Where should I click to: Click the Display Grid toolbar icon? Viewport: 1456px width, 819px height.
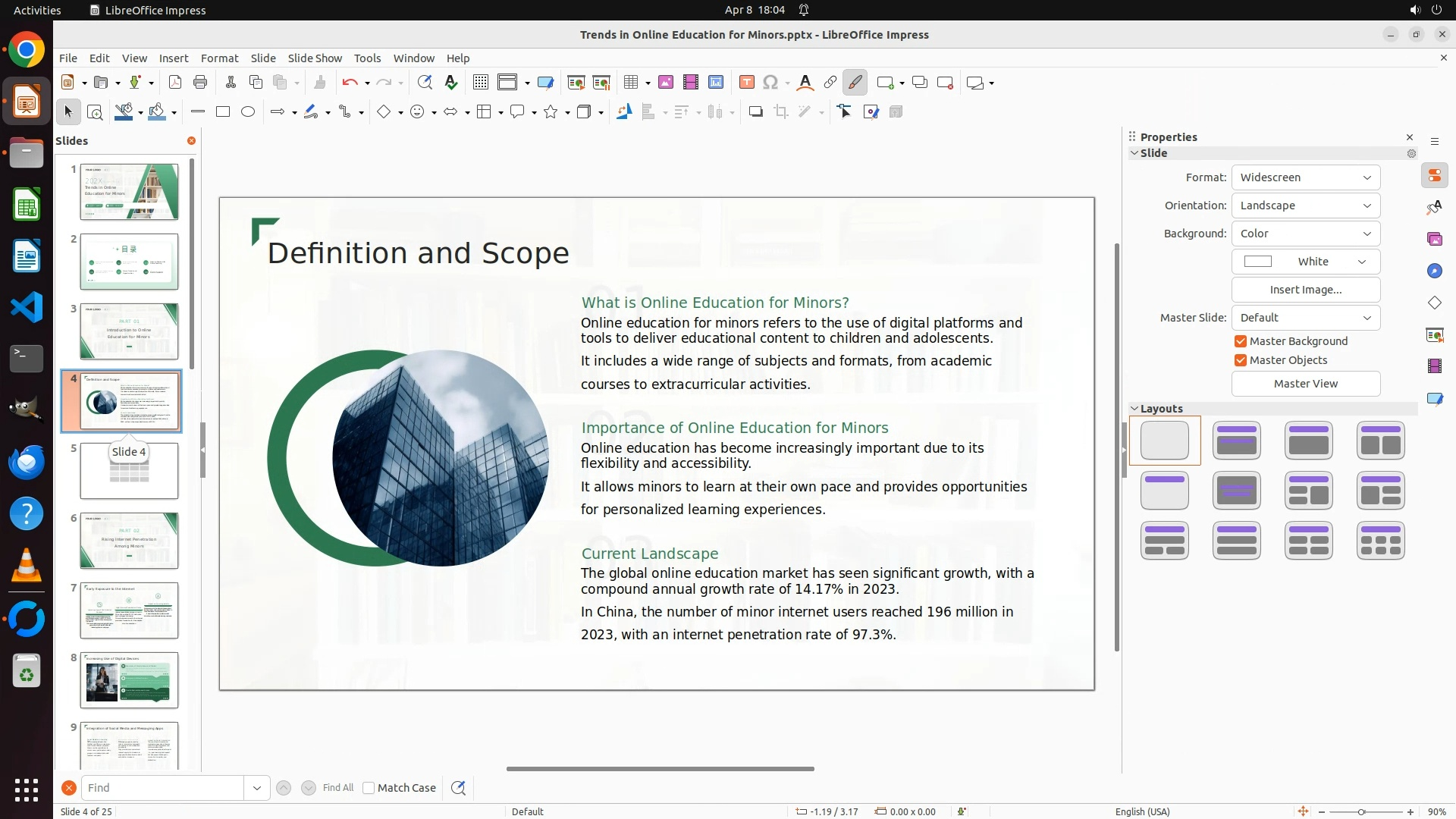point(480,83)
